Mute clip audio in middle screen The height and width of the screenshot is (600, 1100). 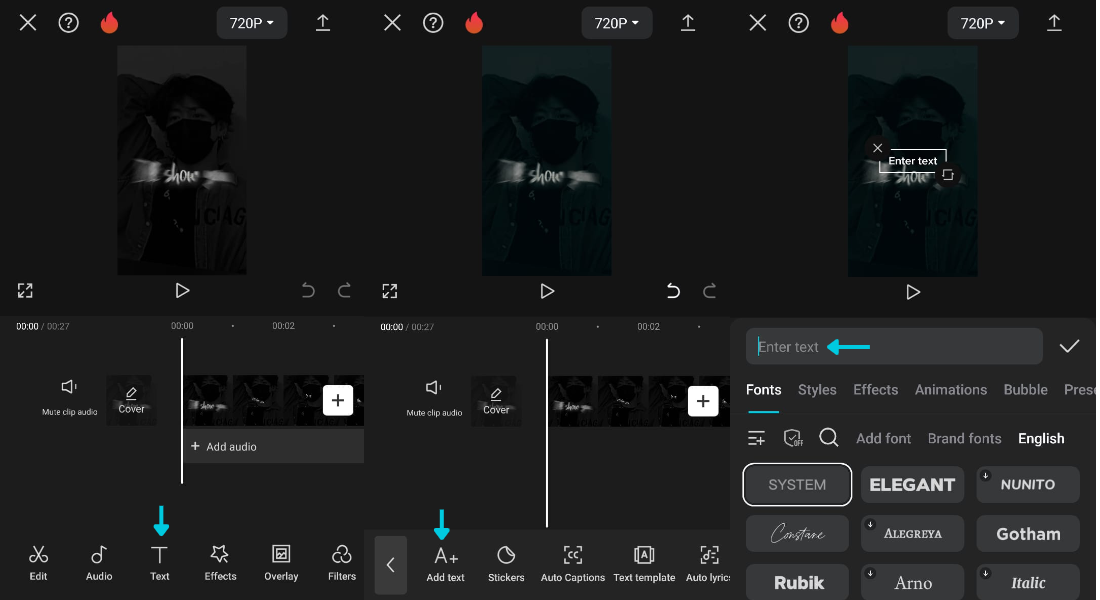pyautogui.click(x=434, y=398)
